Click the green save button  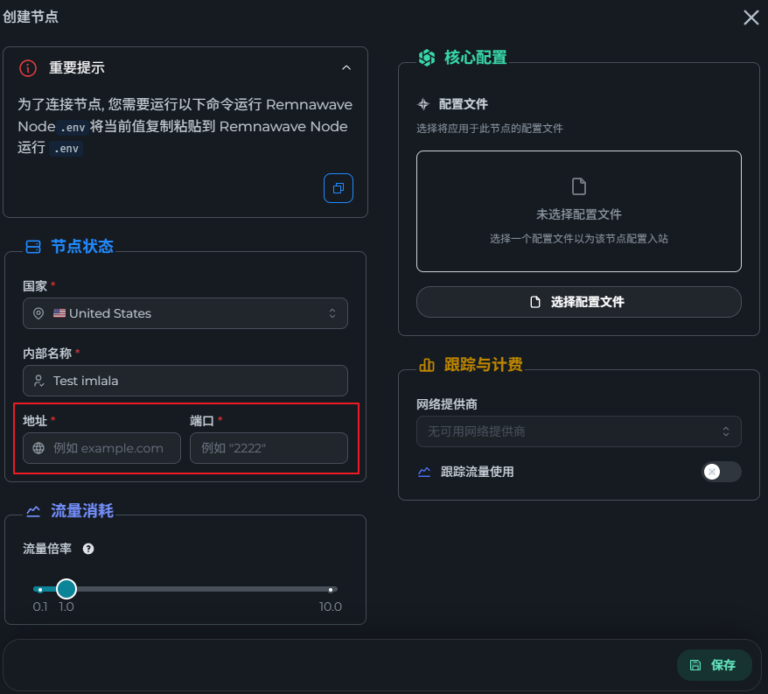click(x=714, y=665)
